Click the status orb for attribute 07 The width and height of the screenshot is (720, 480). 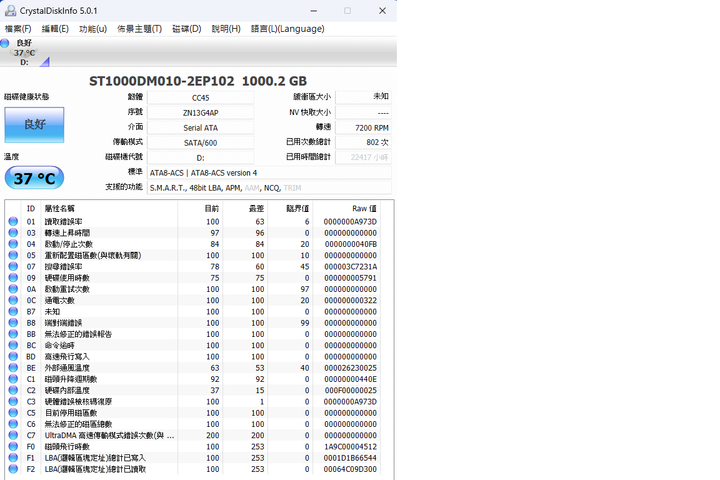click(13, 266)
